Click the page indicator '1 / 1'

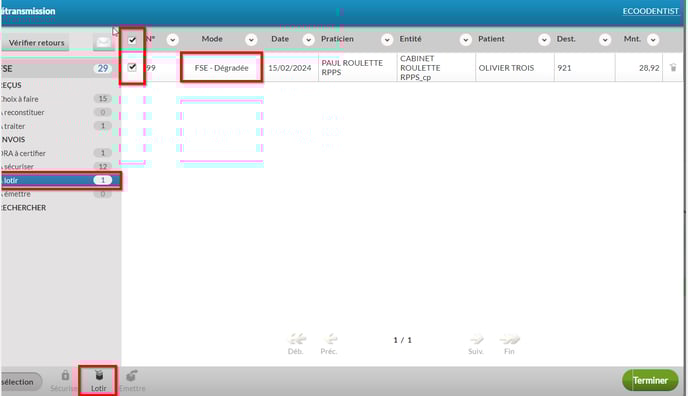point(402,340)
